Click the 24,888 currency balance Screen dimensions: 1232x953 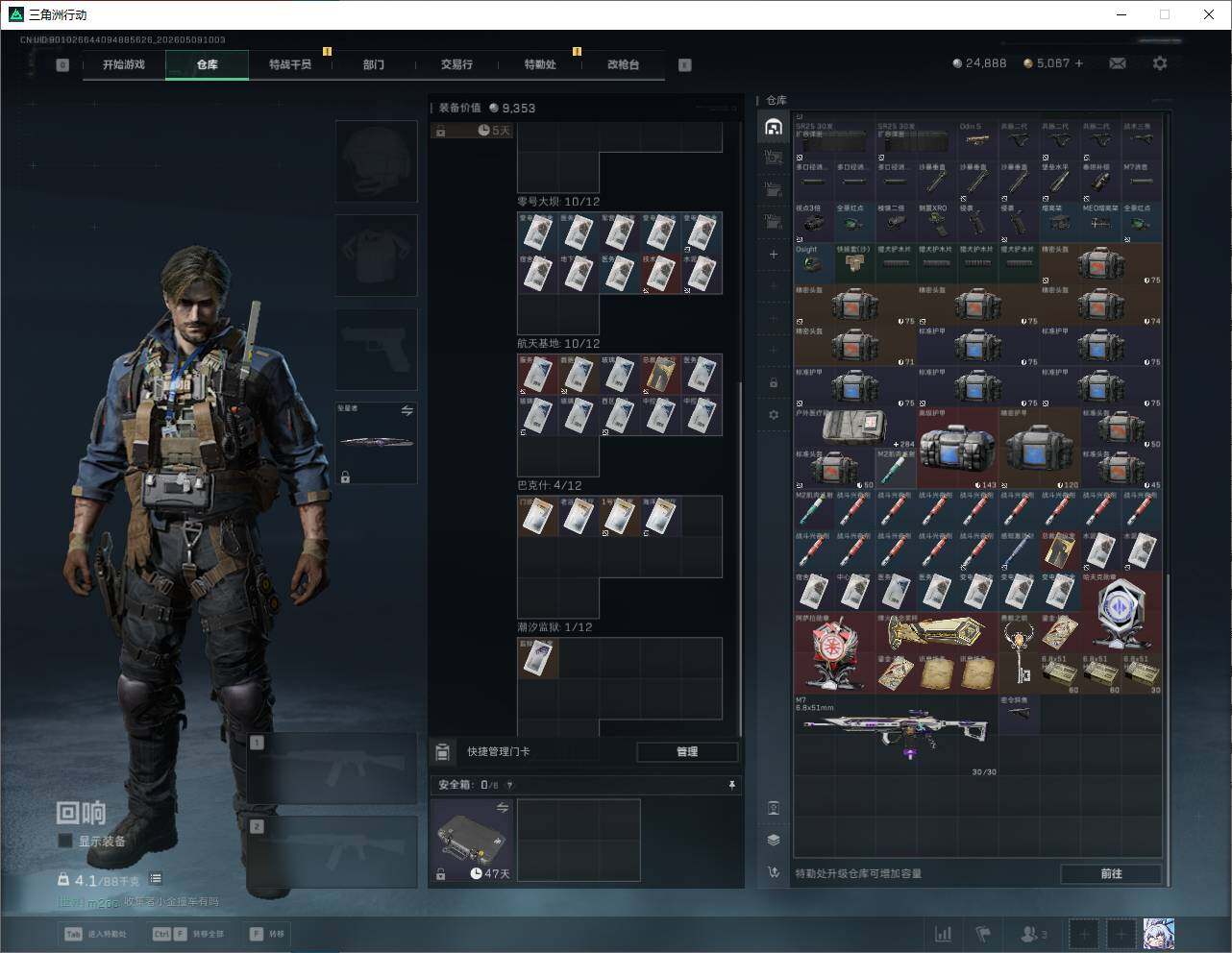979,63
